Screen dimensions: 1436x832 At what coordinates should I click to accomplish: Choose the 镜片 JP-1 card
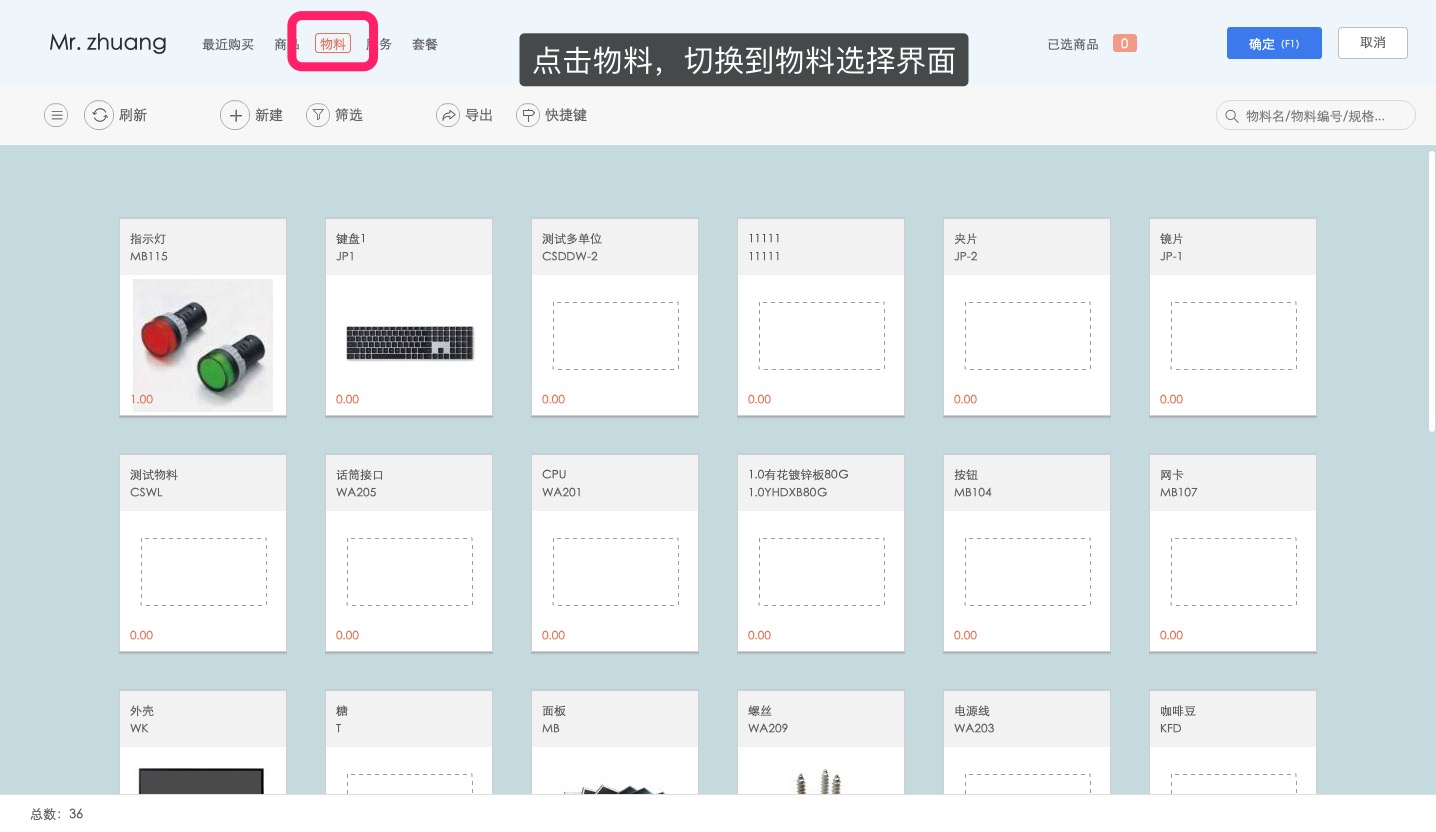(1233, 317)
